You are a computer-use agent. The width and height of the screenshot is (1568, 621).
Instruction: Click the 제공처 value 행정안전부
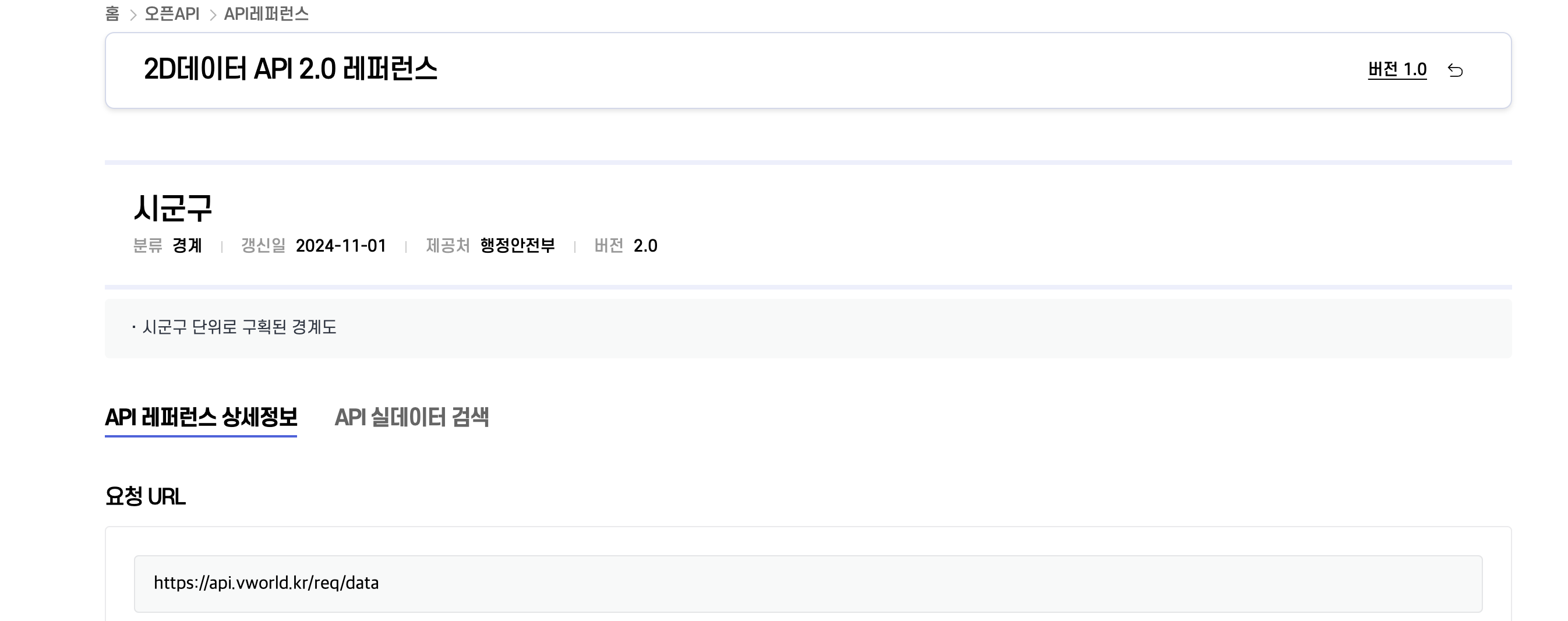516,246
